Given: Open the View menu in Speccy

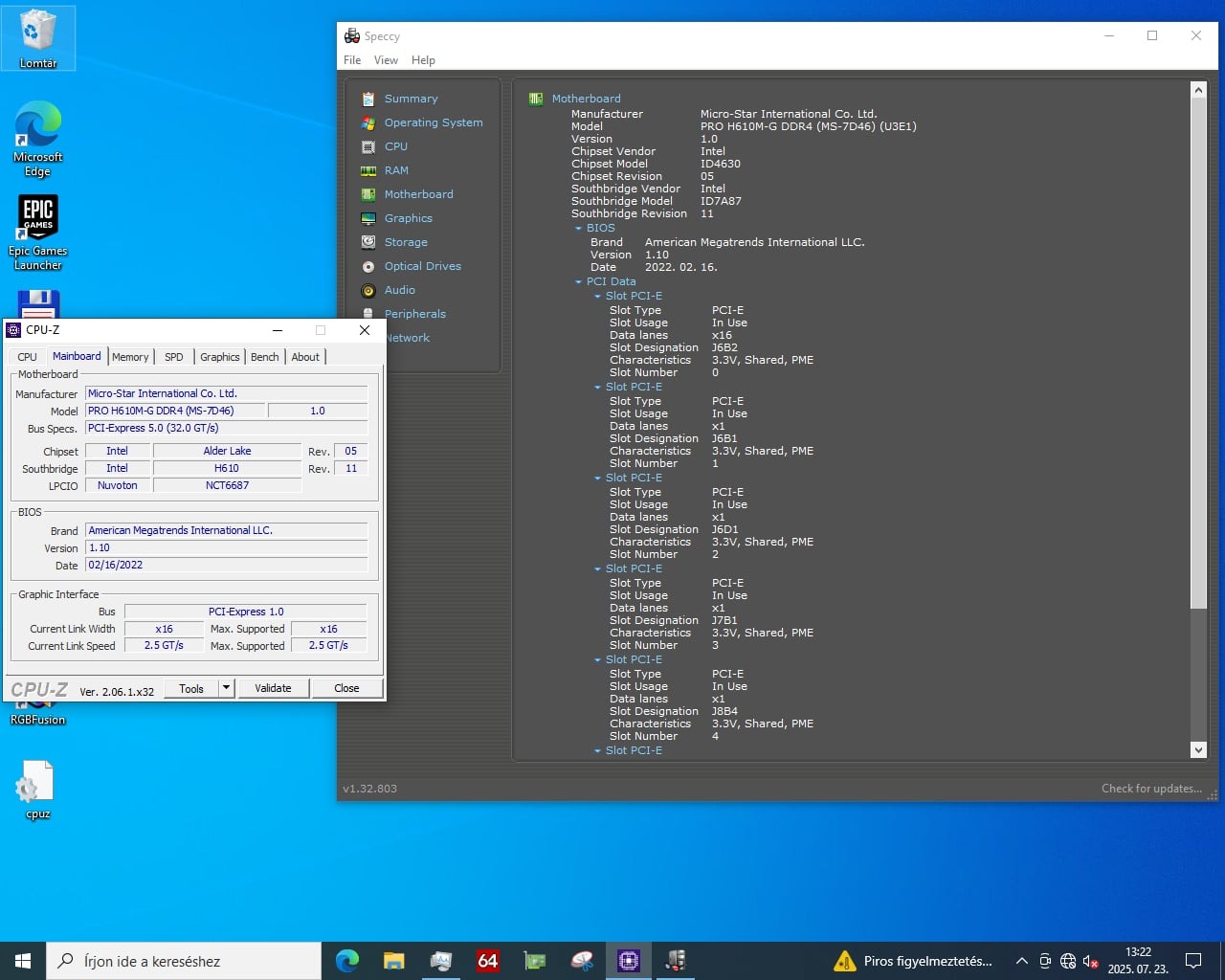Looking at the screenshot, I should coord(386,60).
